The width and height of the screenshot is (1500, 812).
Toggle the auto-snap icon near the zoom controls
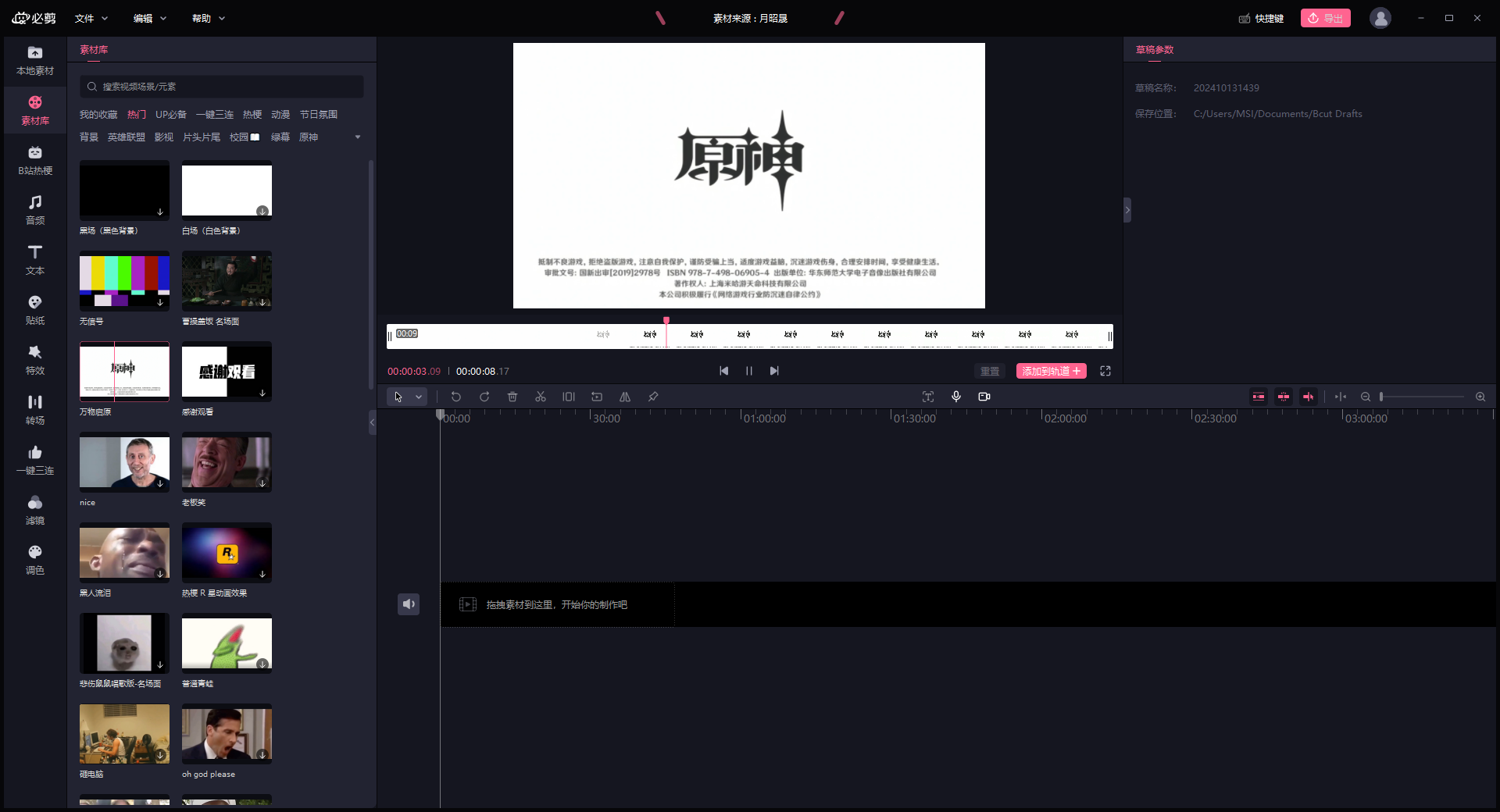1341,397
